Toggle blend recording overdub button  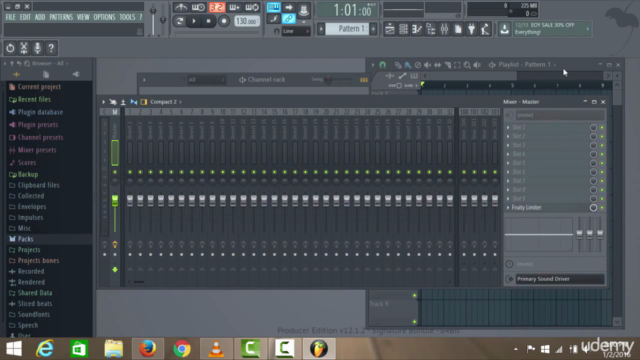pos(234,7)
